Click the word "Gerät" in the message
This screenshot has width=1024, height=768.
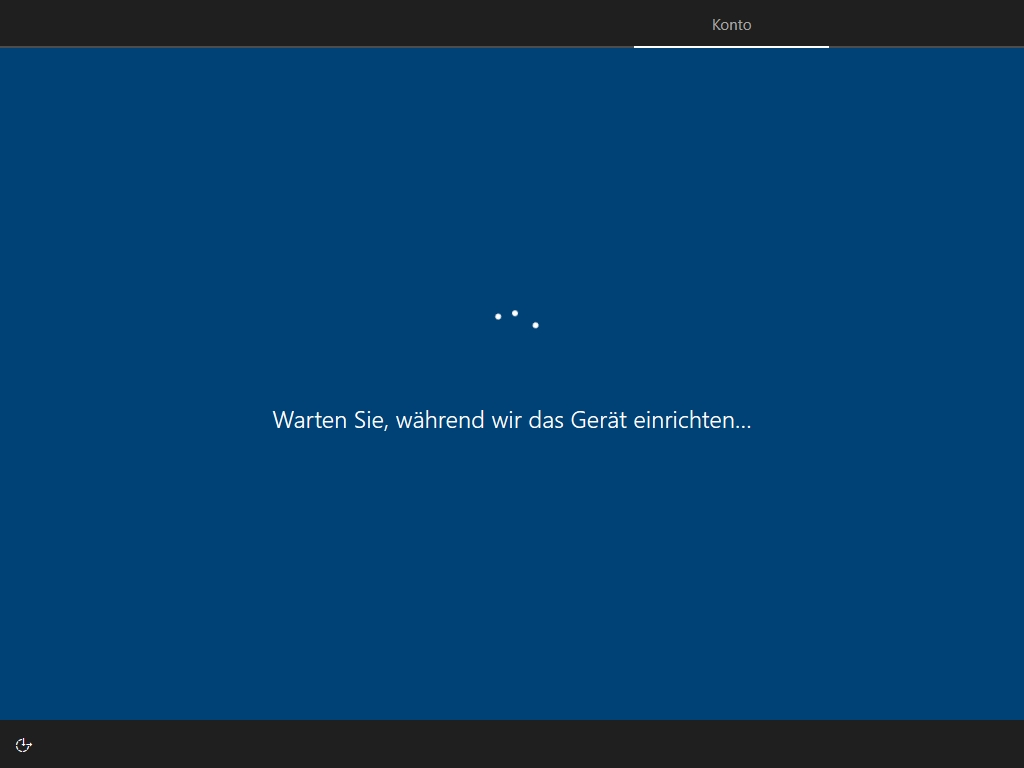point(599,420)
